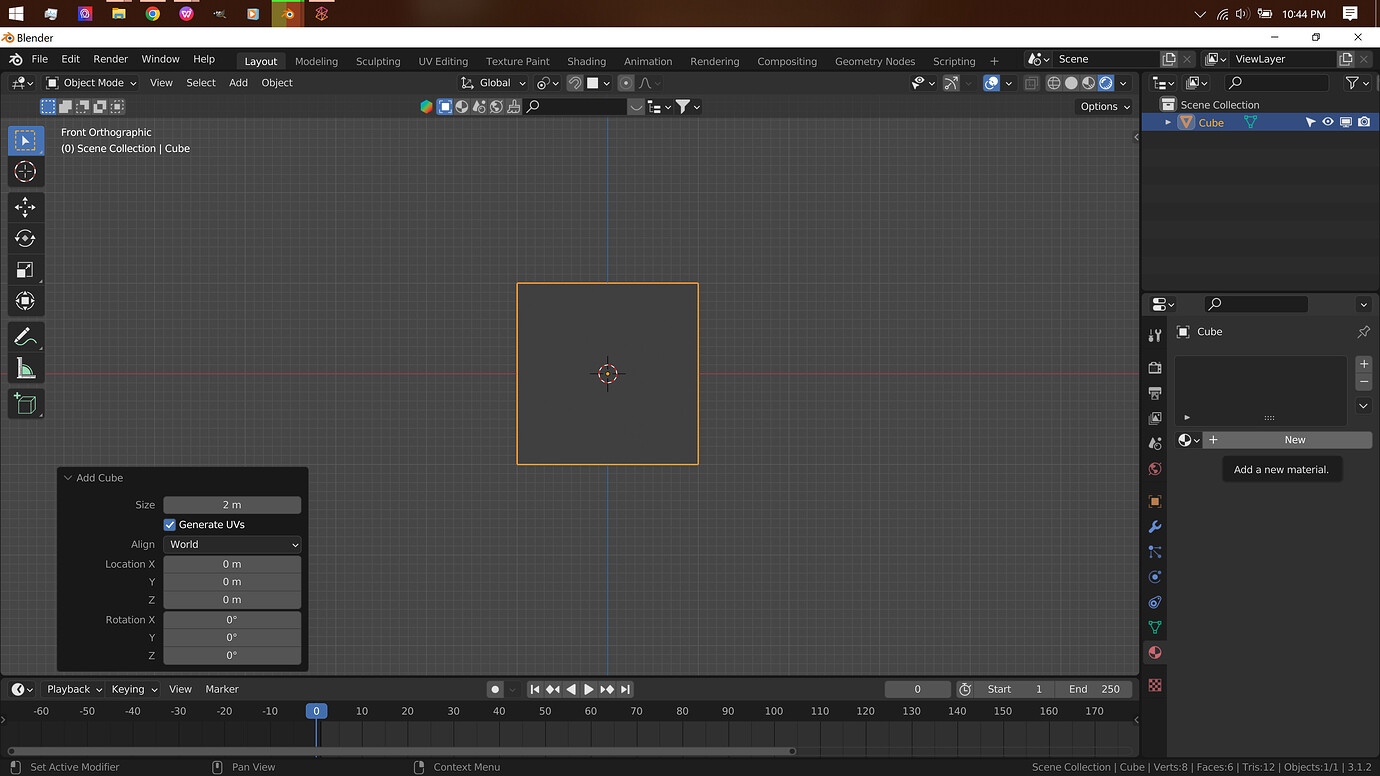The image size is (1380, 776).
Task: Select the Rotate tool
Action: pos(25,238)
